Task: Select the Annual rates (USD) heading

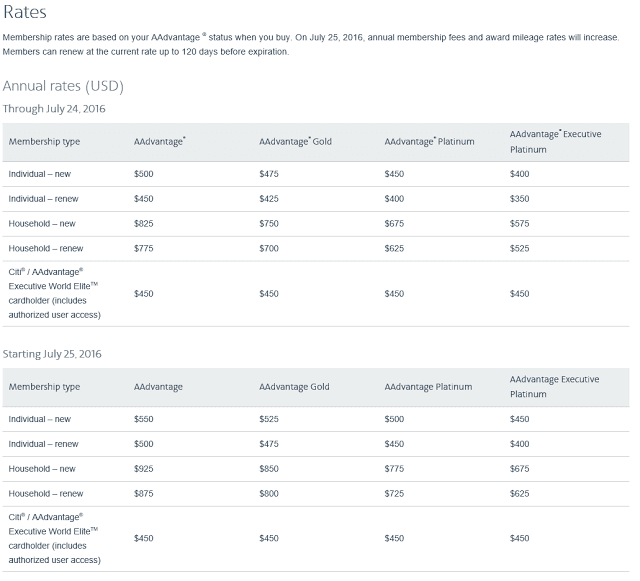Action: coord(63,86)
